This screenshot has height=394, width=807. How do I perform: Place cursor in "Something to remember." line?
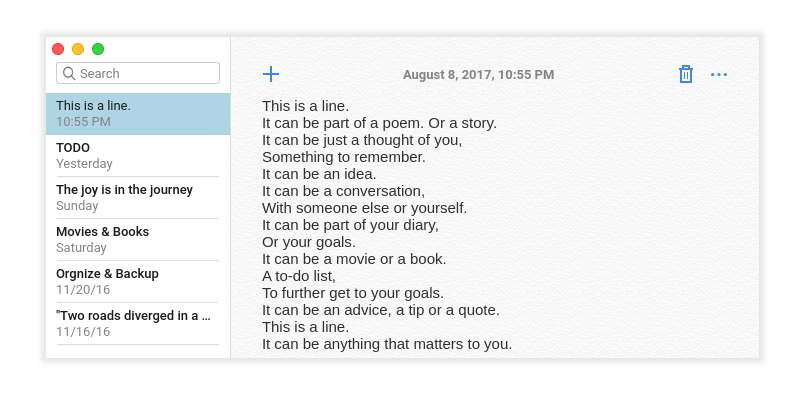click(344, 157)
